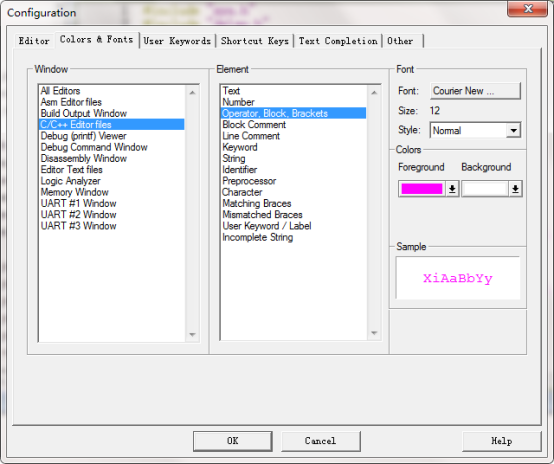The height and width of the screenshot is (464, 554).
Task: Select Operator, Block, Brackets element
Action: click(293, 113)
